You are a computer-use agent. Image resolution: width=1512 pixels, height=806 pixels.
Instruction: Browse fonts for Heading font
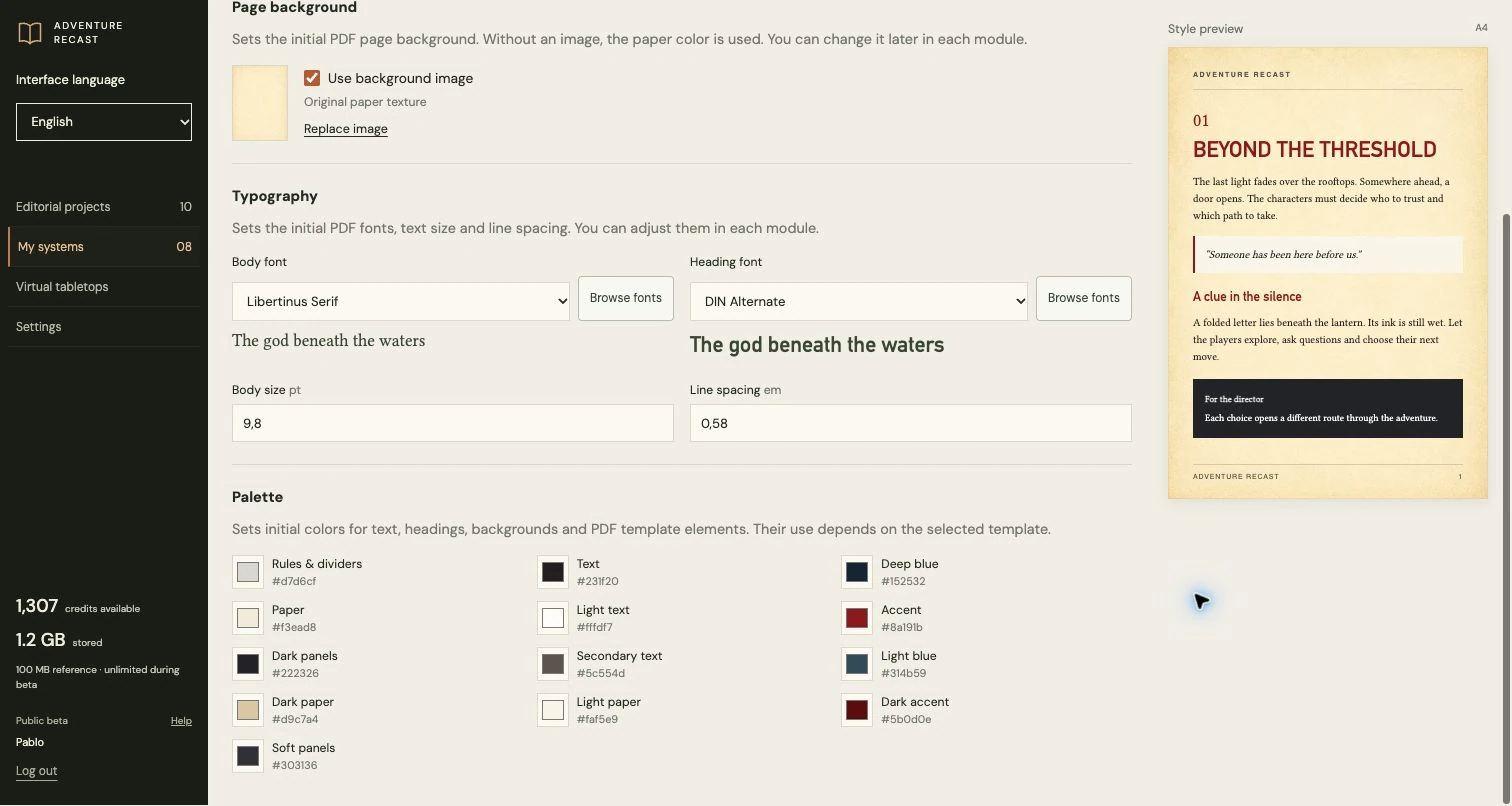[1084, 298]
